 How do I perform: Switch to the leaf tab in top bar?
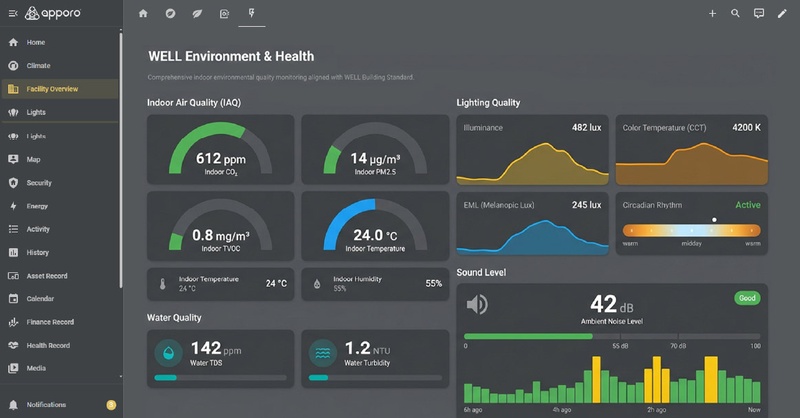click(x=197, y=14)
